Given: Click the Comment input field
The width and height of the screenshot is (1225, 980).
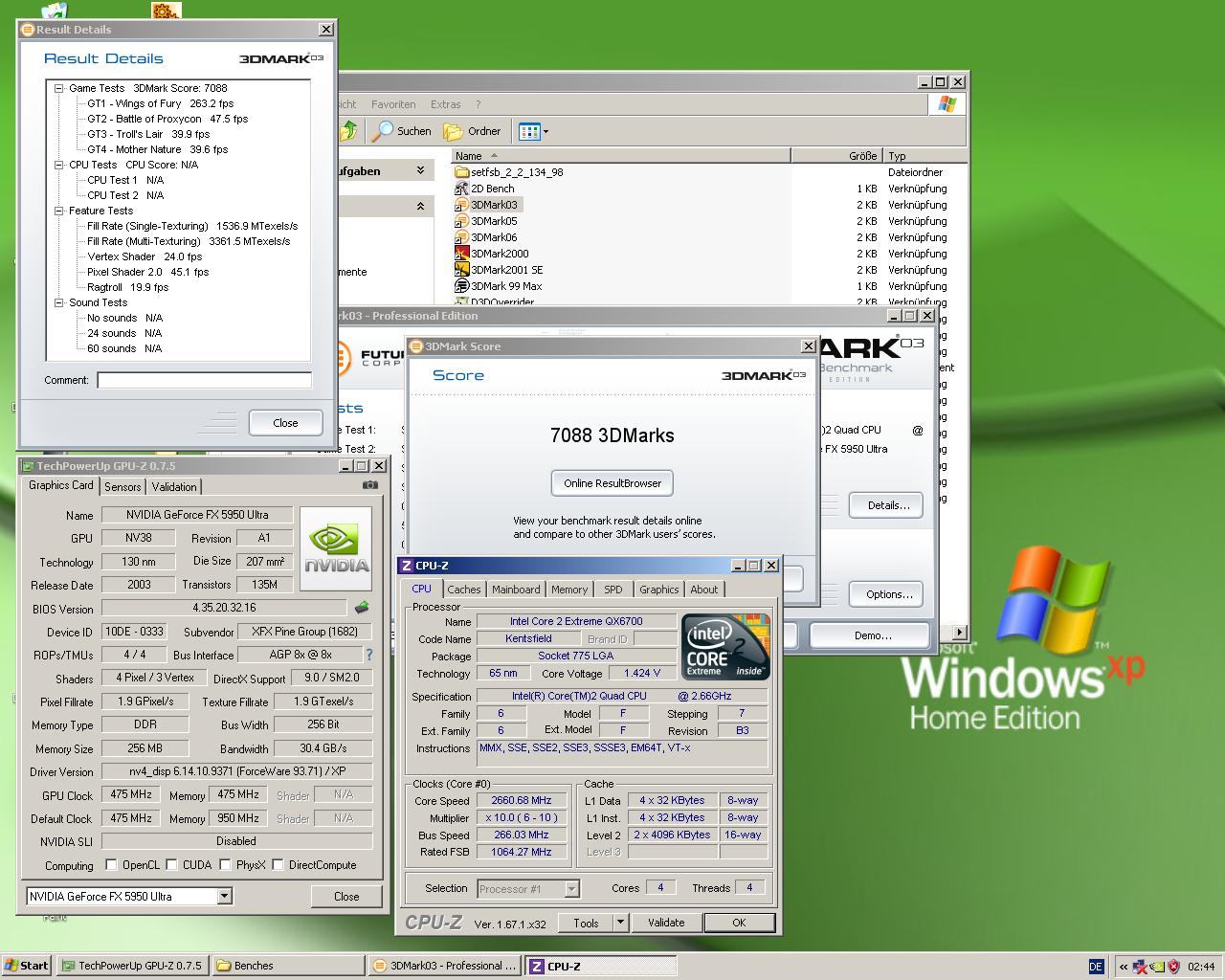Looking at the screenshot, I should pyautogui.click(x=204, y=380).
